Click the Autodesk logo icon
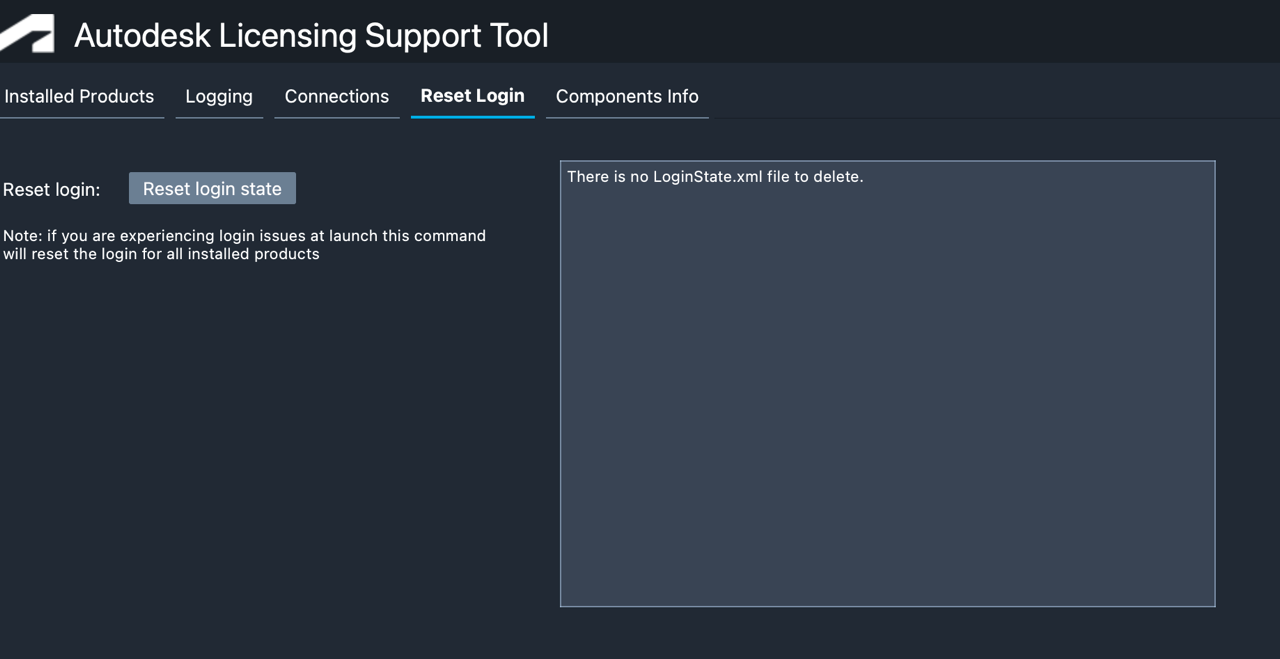Viewport: 1280px width, 659px height. [x=27, y=34]
